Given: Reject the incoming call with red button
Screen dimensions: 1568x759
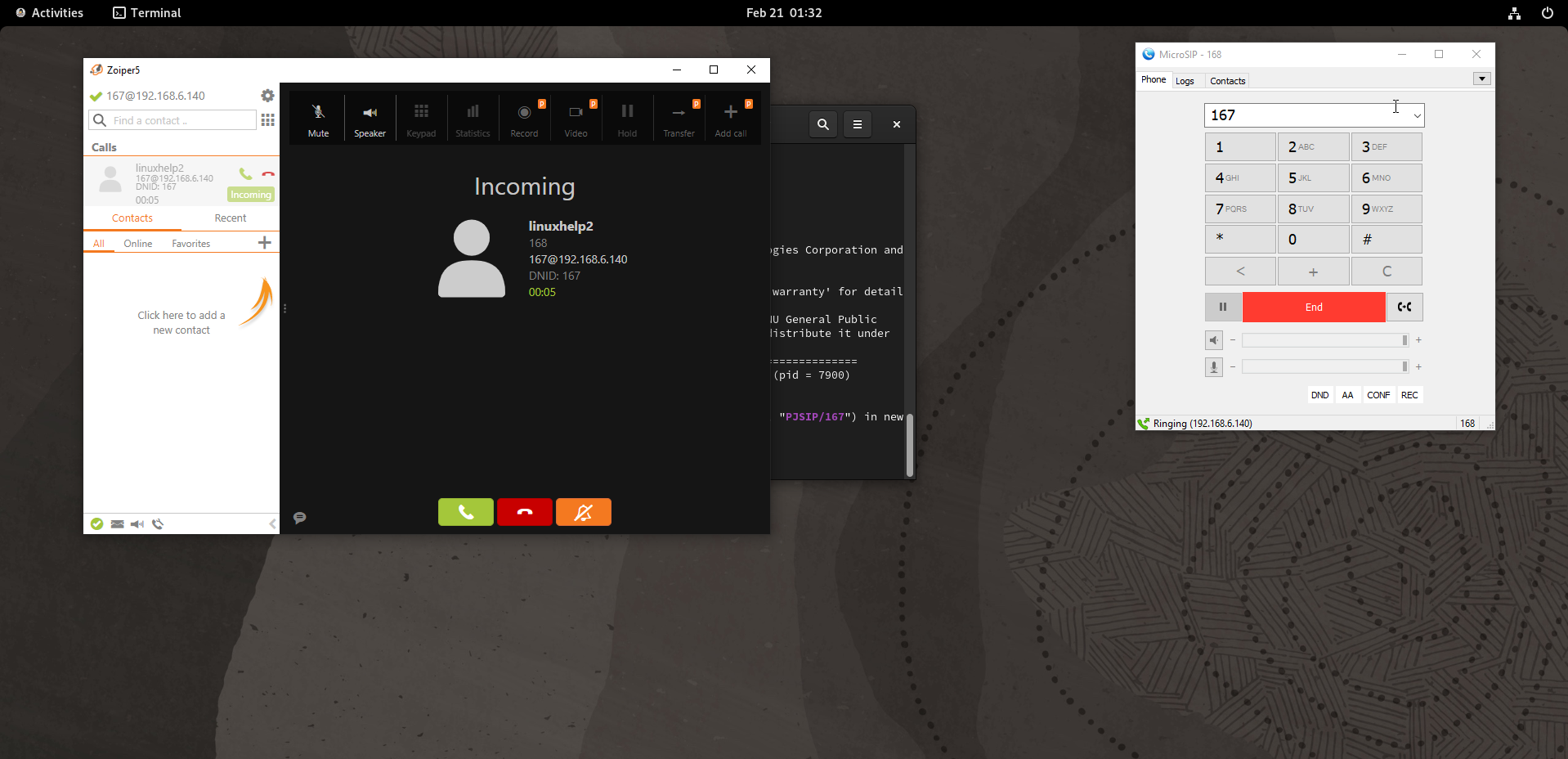Looking at the screenshot, I should (x=525, y=512).
